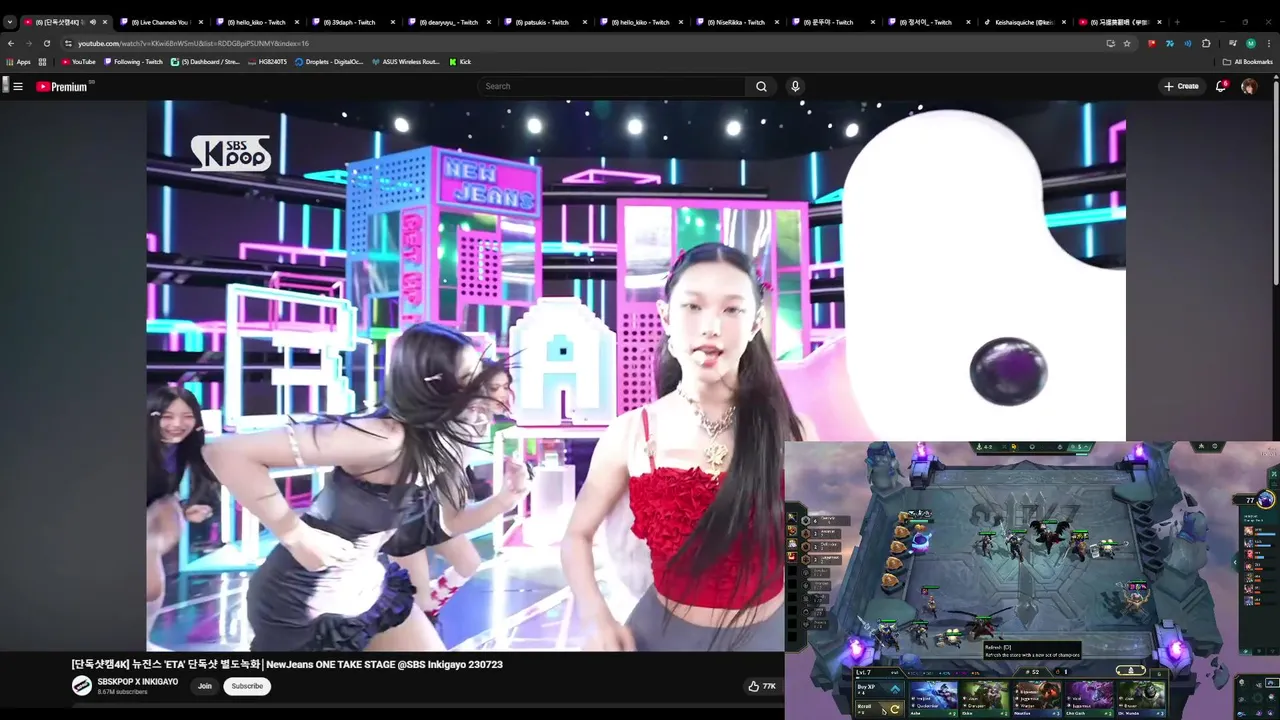Switch to the dearyuyu_ Twitch tab
Screen dimensions: 1280x720
pos(448,22)
